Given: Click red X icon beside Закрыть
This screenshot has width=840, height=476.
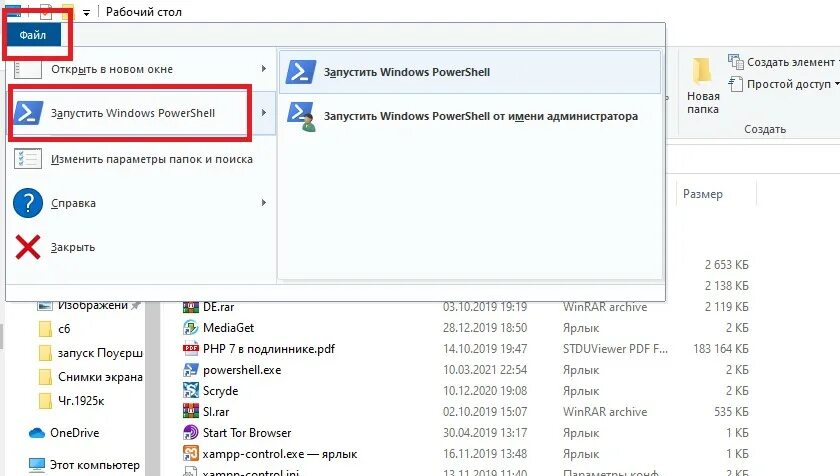Looking at the screenshot, I should click(x=28, y=247).
